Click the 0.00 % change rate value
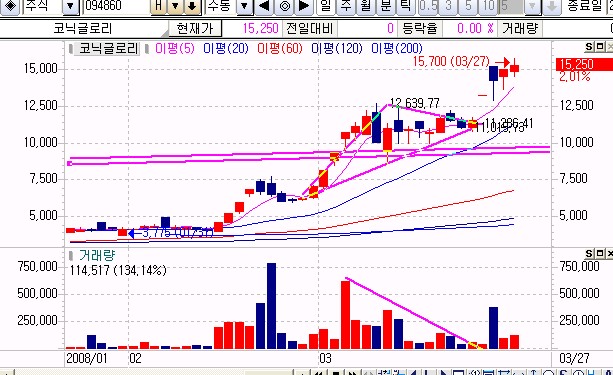Screen dimensions: 613x375 pos(475,29)
